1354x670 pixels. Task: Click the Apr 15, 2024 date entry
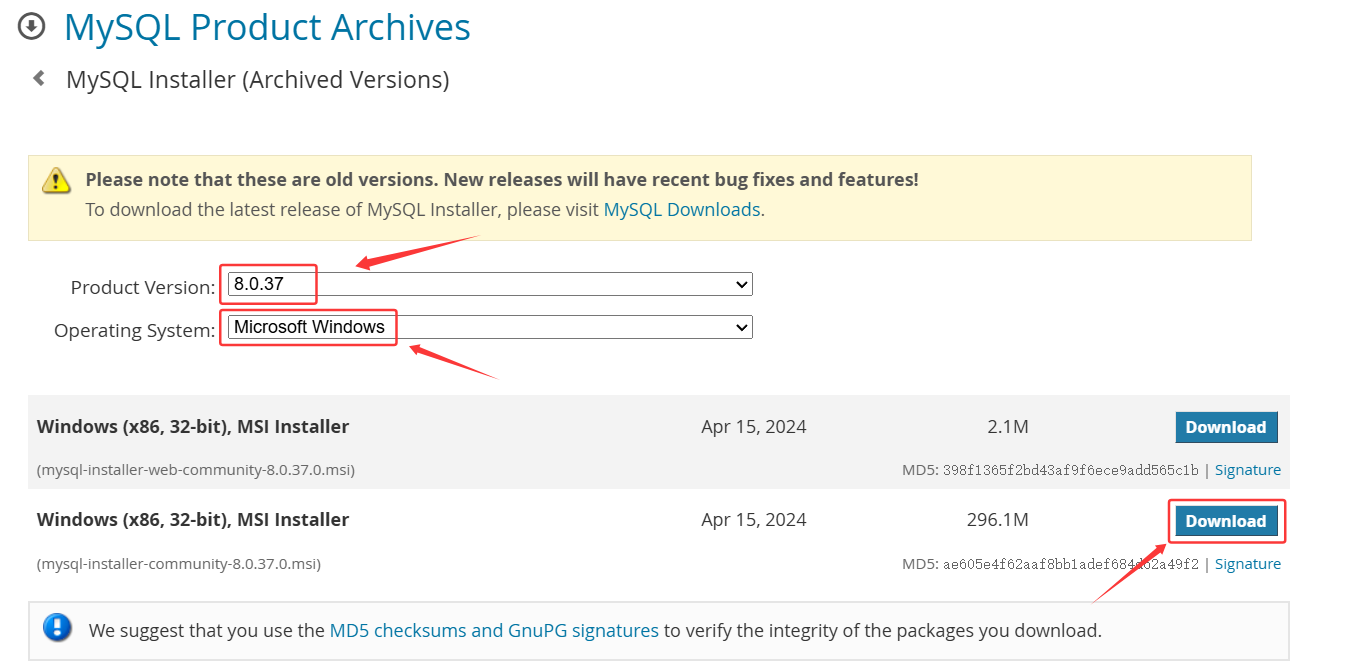(x=754, y=426)
